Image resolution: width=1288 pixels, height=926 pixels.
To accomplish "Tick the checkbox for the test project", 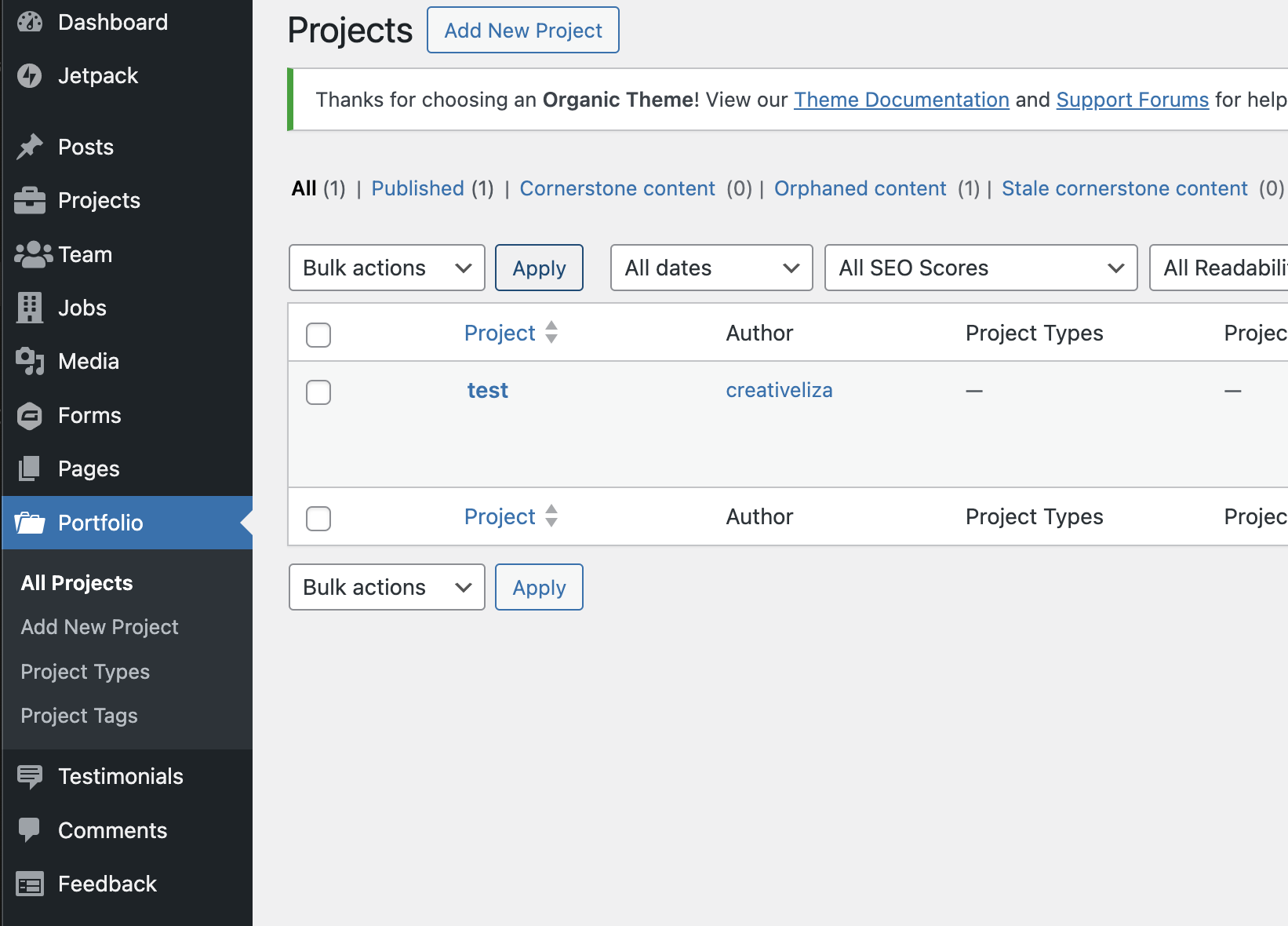I will click(318, 392).
